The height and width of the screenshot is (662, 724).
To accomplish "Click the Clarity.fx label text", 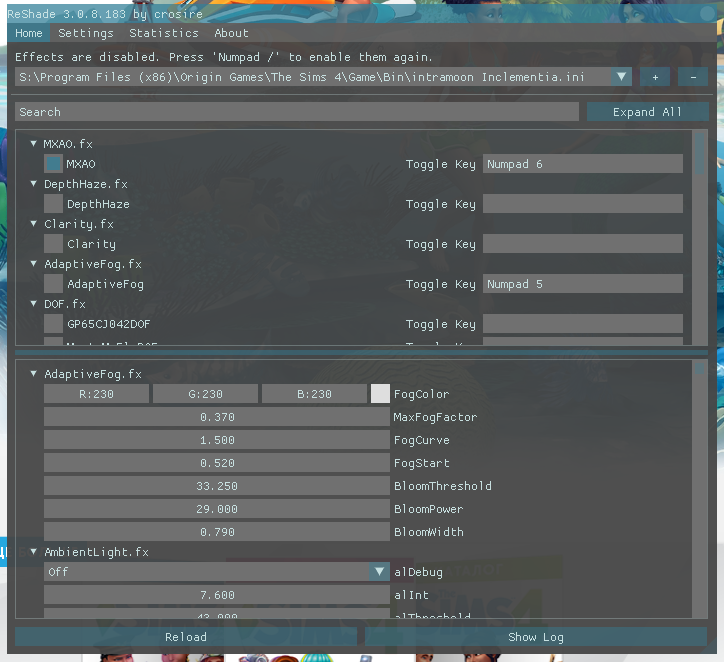I will pyautogui.click(x=79, y=224).
